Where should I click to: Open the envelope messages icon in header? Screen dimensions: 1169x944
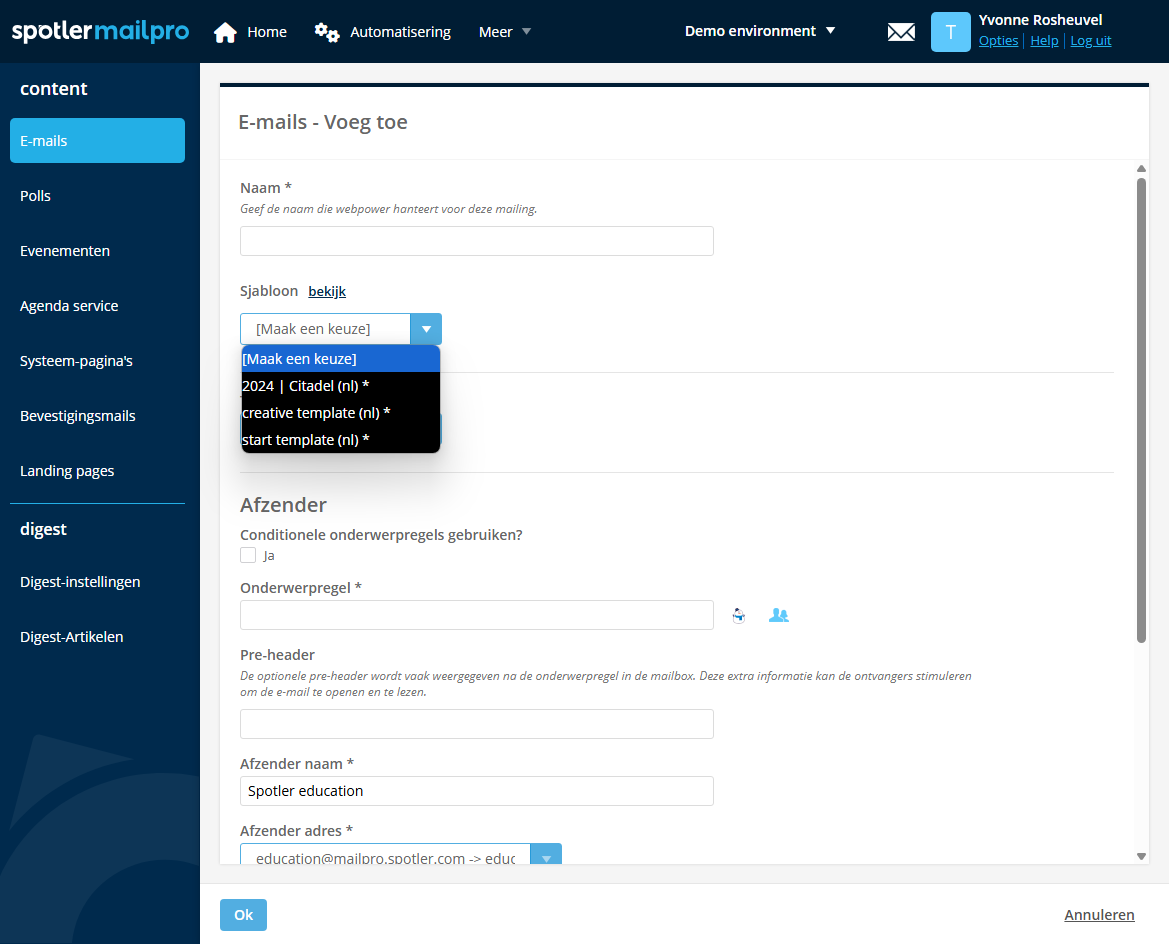(901, 32)
